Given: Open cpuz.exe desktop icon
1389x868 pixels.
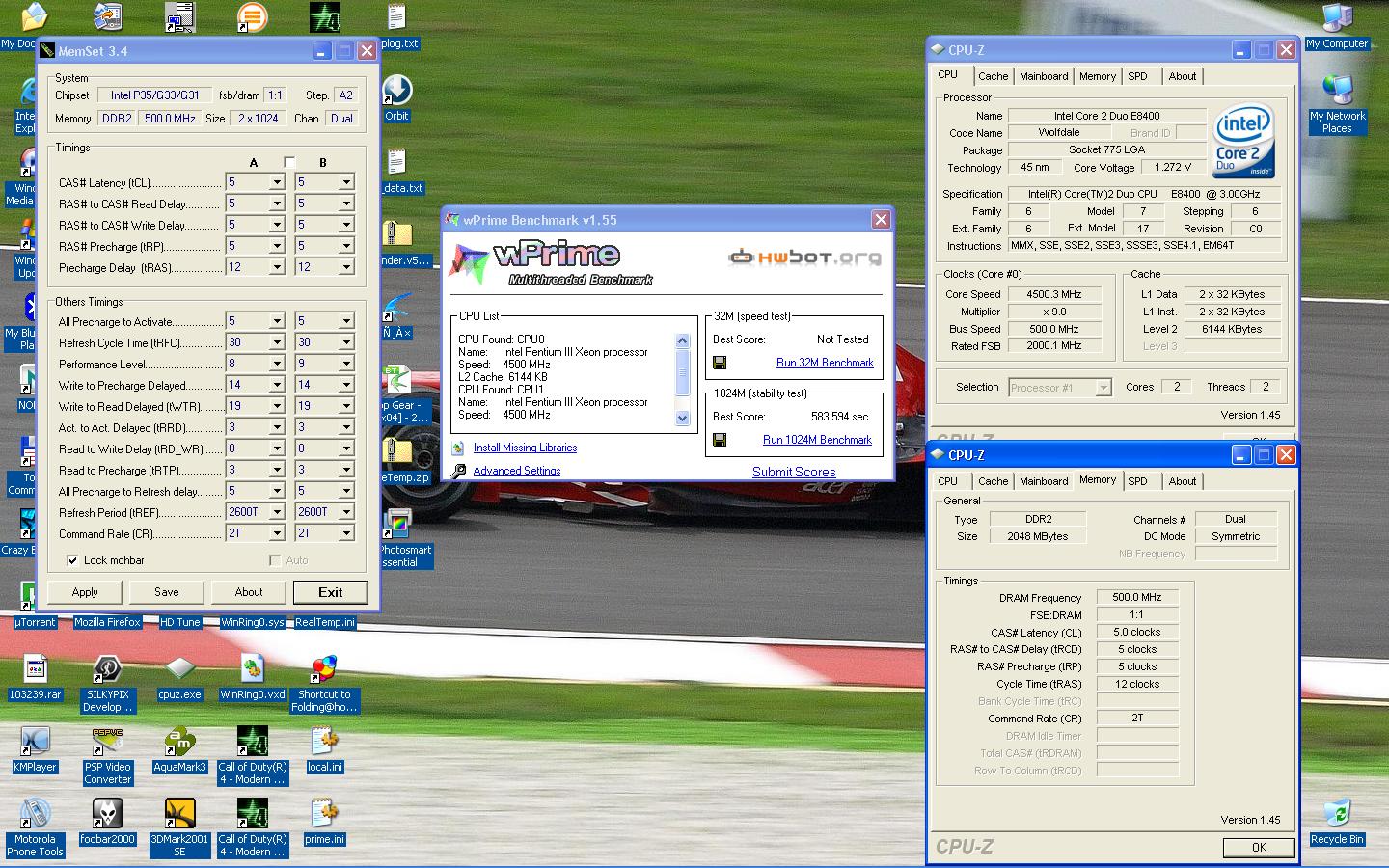Looking at the screenshot, I should (x=179, y=668).
